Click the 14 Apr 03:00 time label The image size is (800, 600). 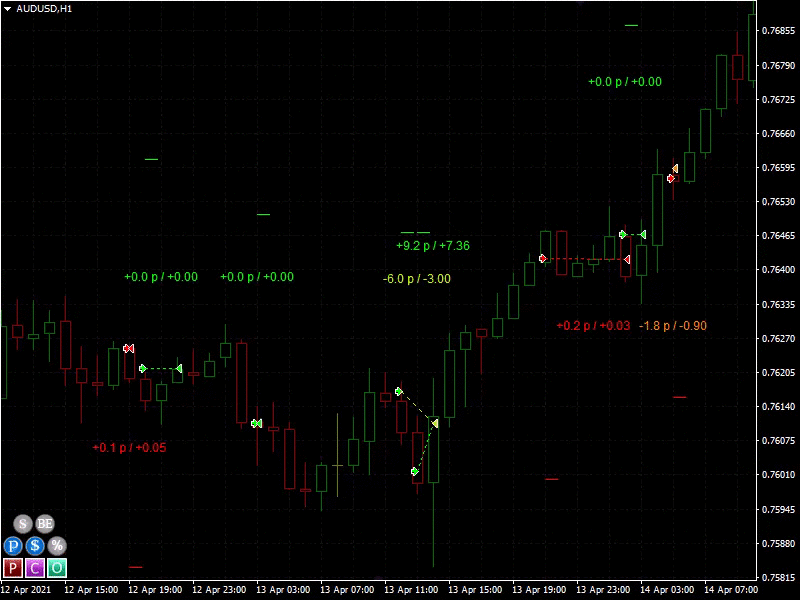(x=667, y=590)
